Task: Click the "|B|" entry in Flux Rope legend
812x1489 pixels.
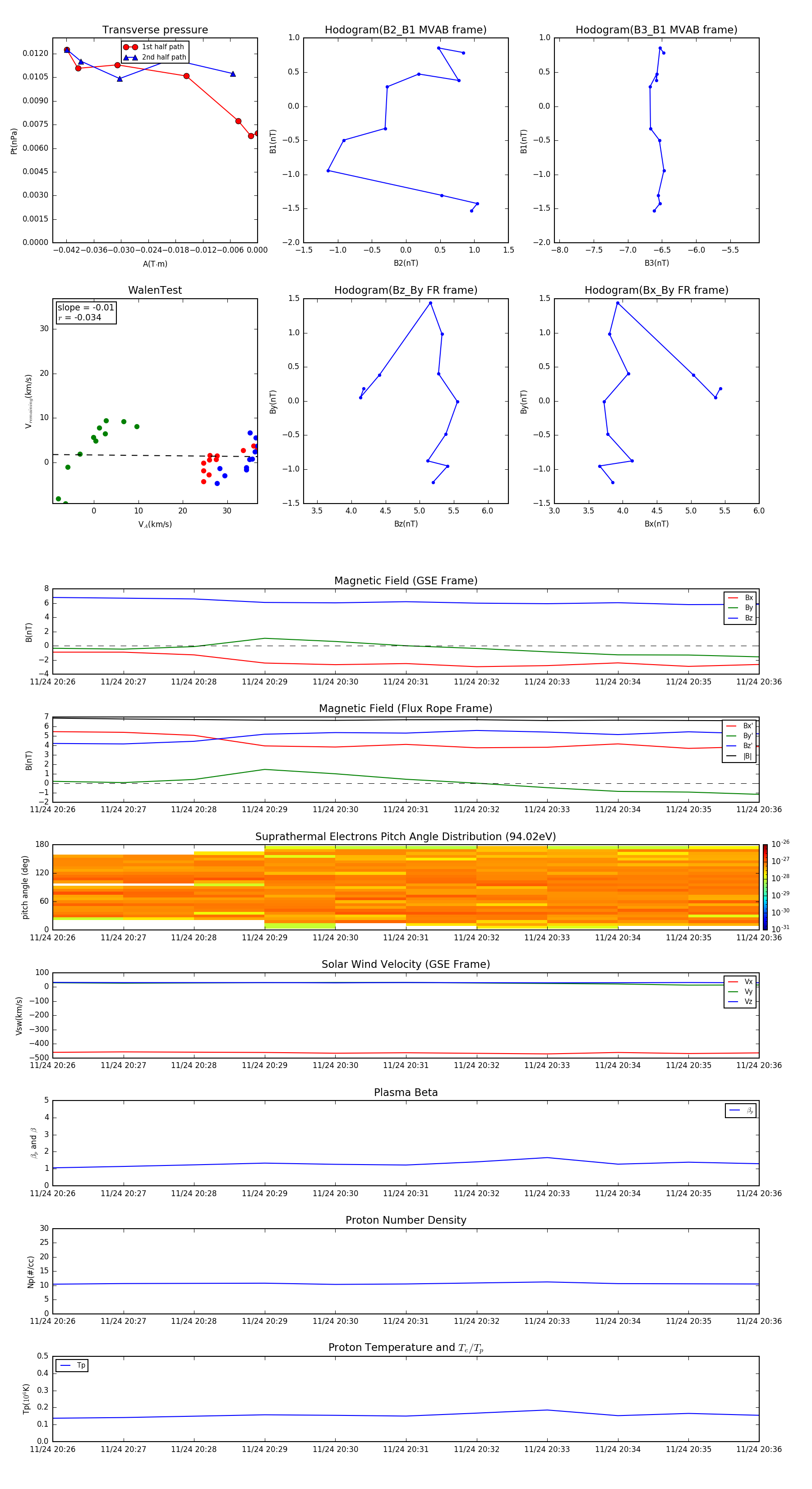Action: (739, 756)
